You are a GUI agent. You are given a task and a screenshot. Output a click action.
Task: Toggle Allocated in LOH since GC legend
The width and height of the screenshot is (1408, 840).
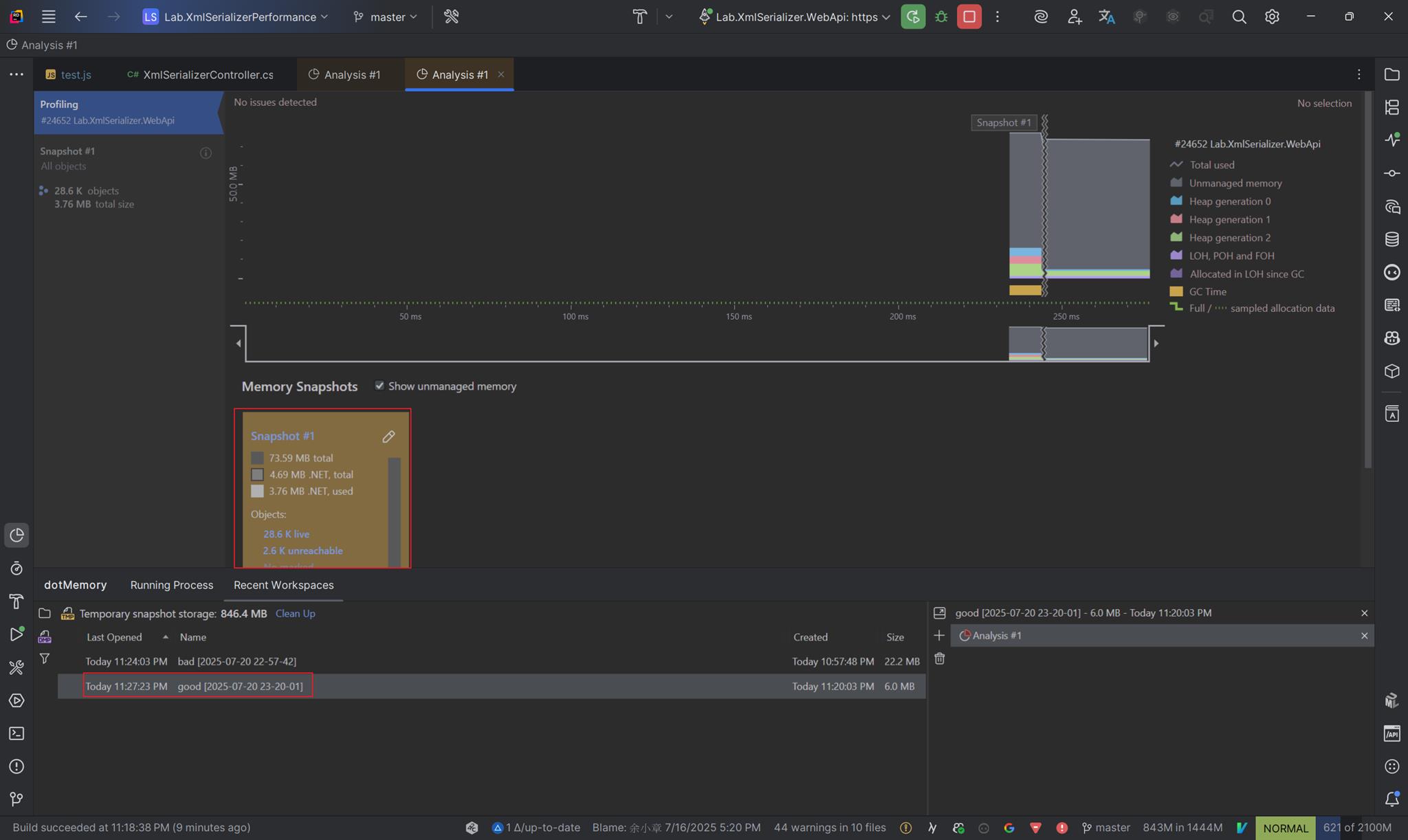tap(1237, 274)
